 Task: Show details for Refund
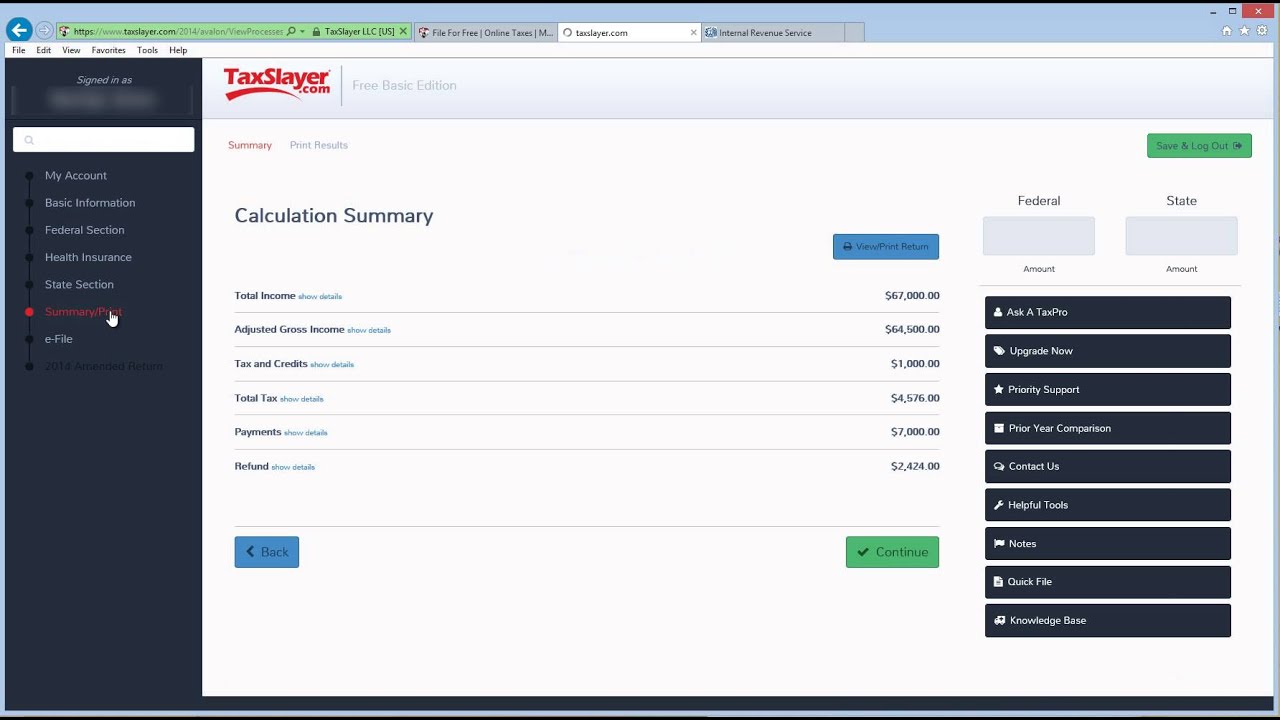pyautogui.click(x=293, y=467)
